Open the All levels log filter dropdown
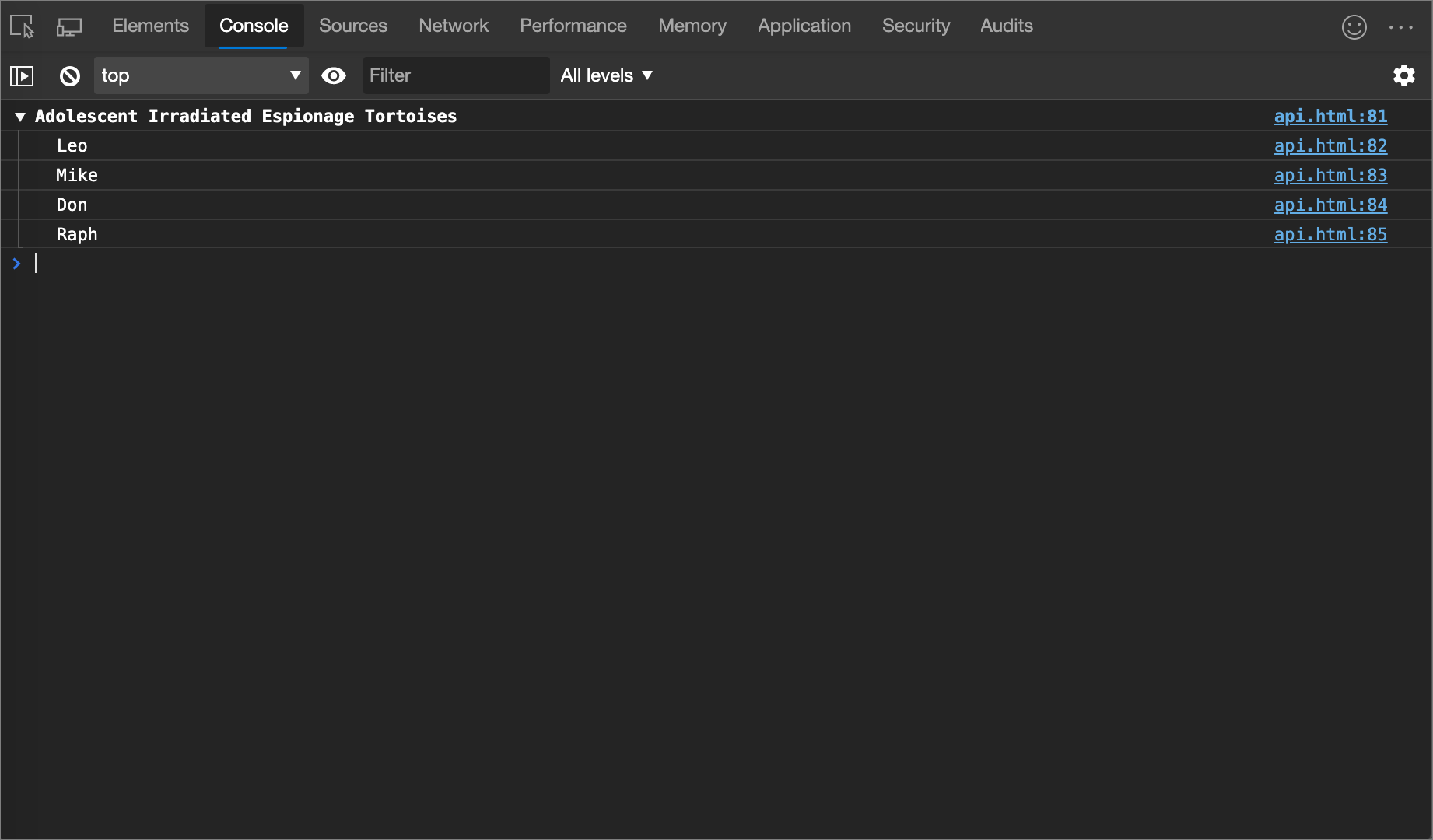The height and width of the screenshot is (840, 1433). coord(606,75)
